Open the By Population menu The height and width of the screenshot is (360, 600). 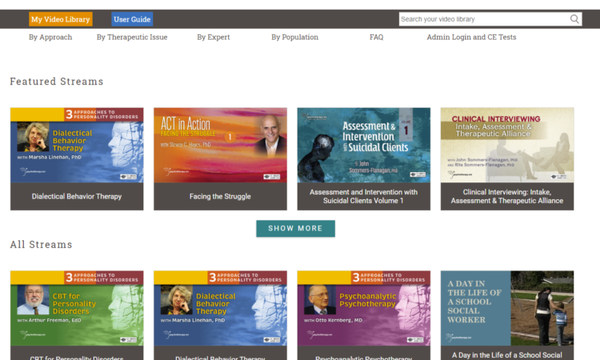295,37
